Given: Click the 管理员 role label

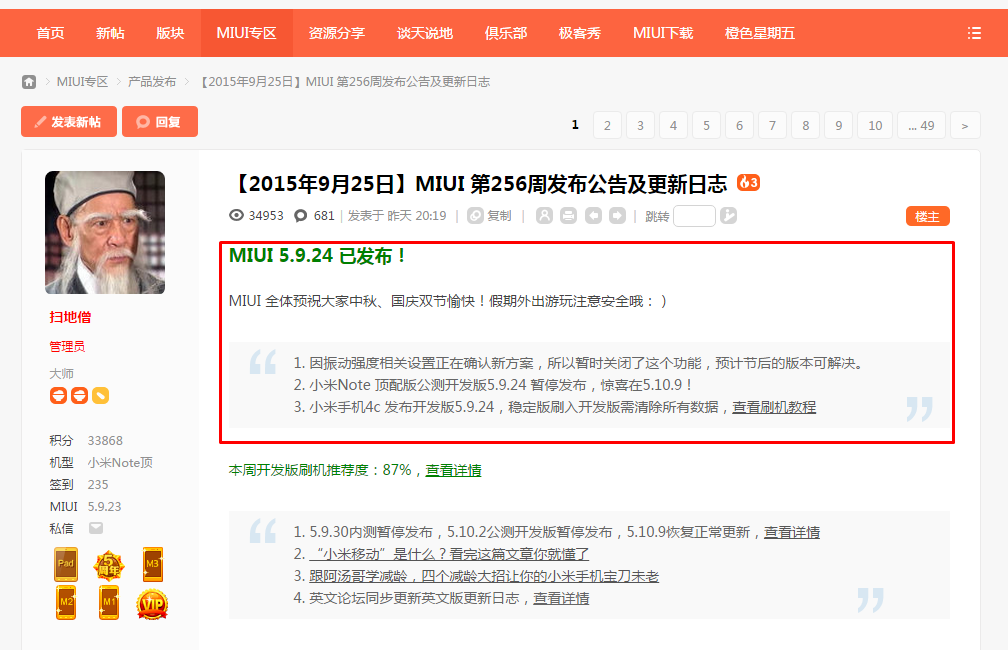Looking at the screenshot, I should point(67,347).
